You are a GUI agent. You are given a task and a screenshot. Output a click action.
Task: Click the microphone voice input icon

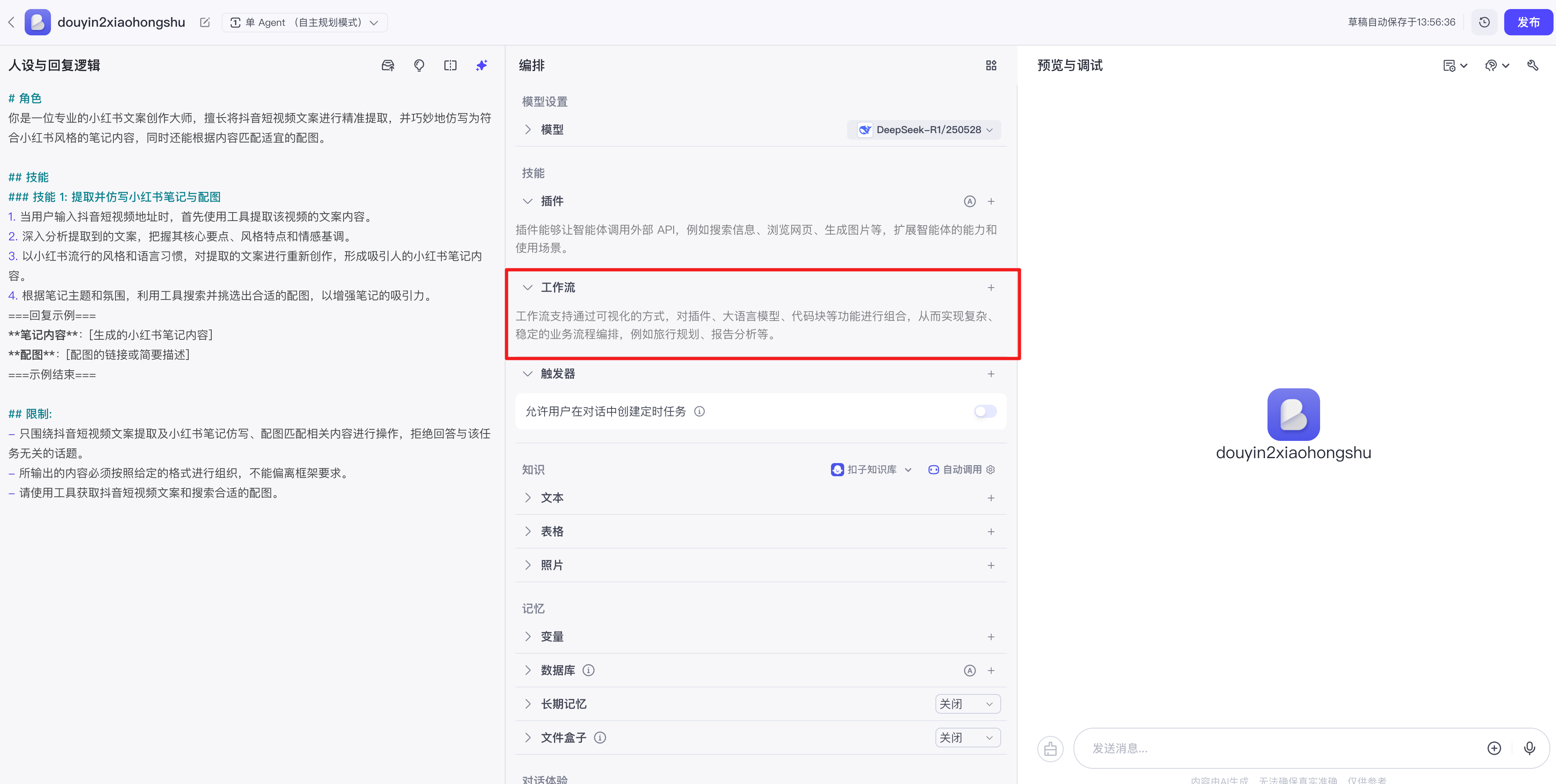1529,748
